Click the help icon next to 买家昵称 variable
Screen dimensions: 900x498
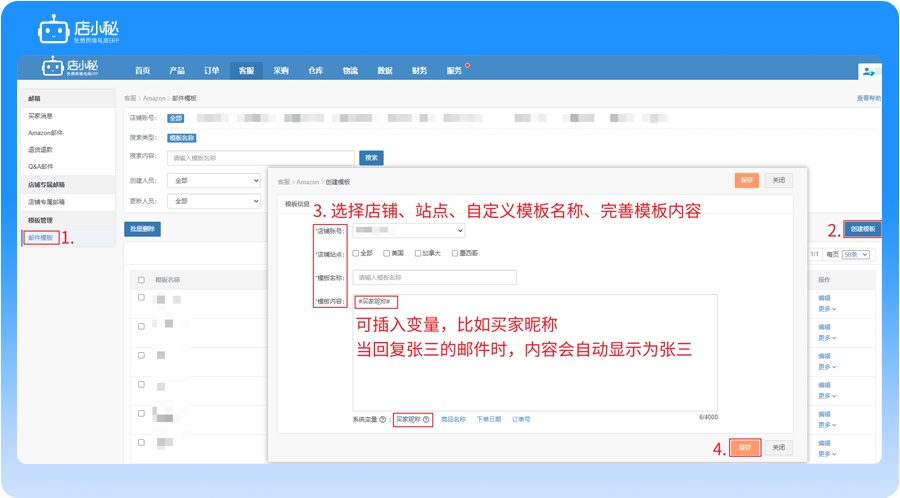tap(427, 420)
